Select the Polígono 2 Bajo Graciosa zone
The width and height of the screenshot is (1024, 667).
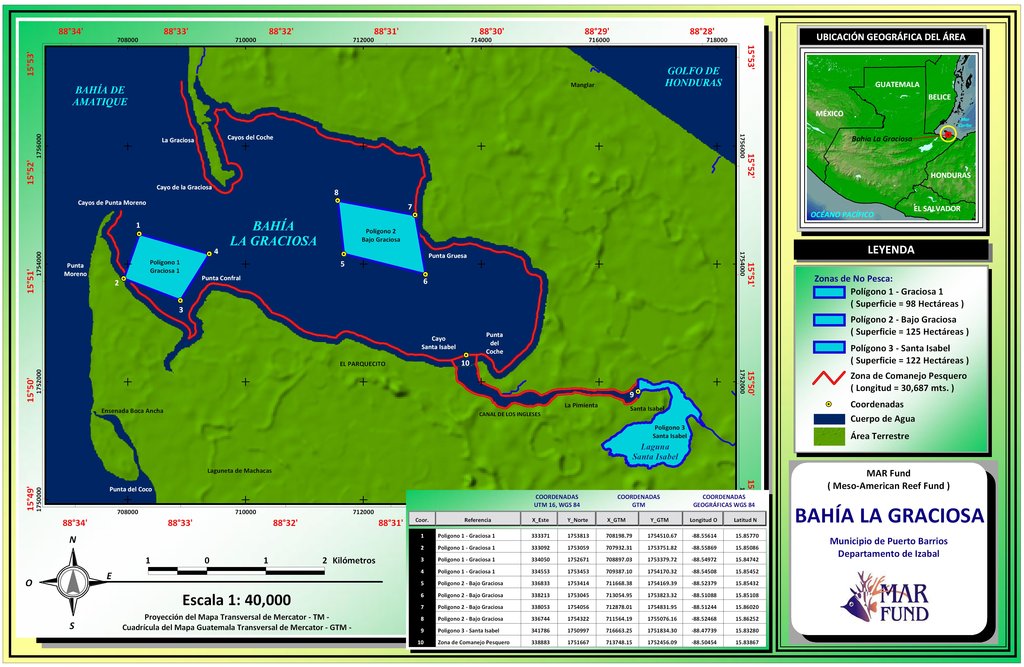coord(381,235)
